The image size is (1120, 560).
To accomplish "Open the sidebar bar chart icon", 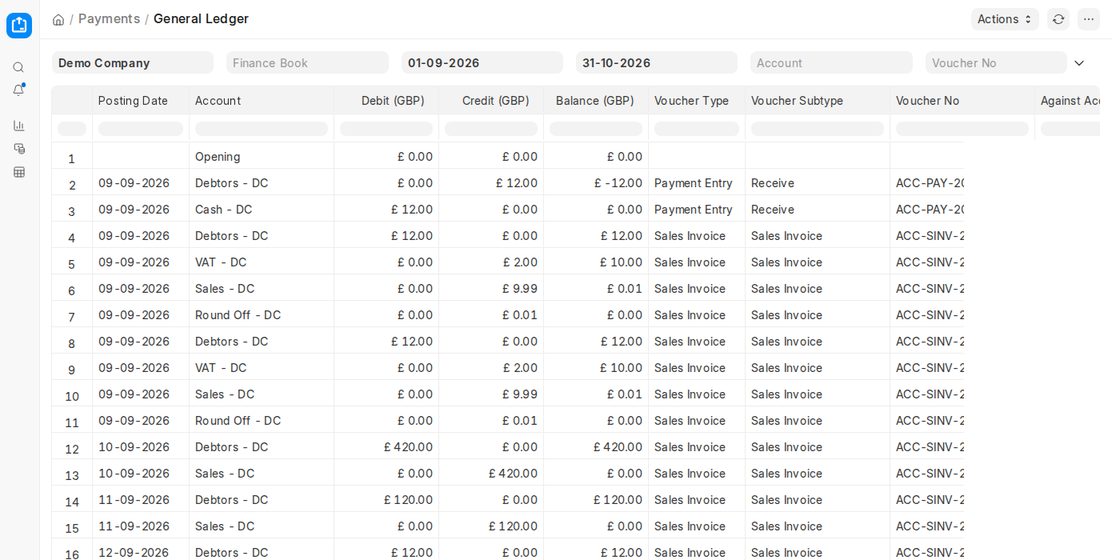I will tap(19, 126).
